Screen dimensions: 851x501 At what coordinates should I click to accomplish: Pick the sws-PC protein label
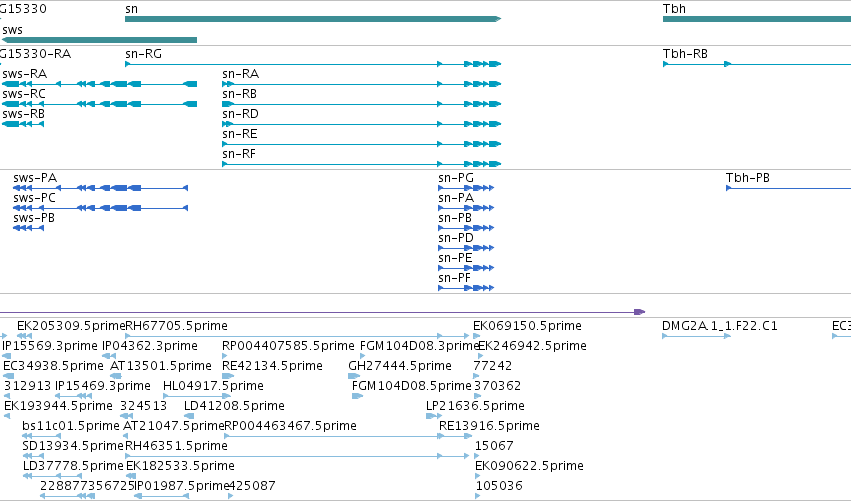[x=34, y=198]
